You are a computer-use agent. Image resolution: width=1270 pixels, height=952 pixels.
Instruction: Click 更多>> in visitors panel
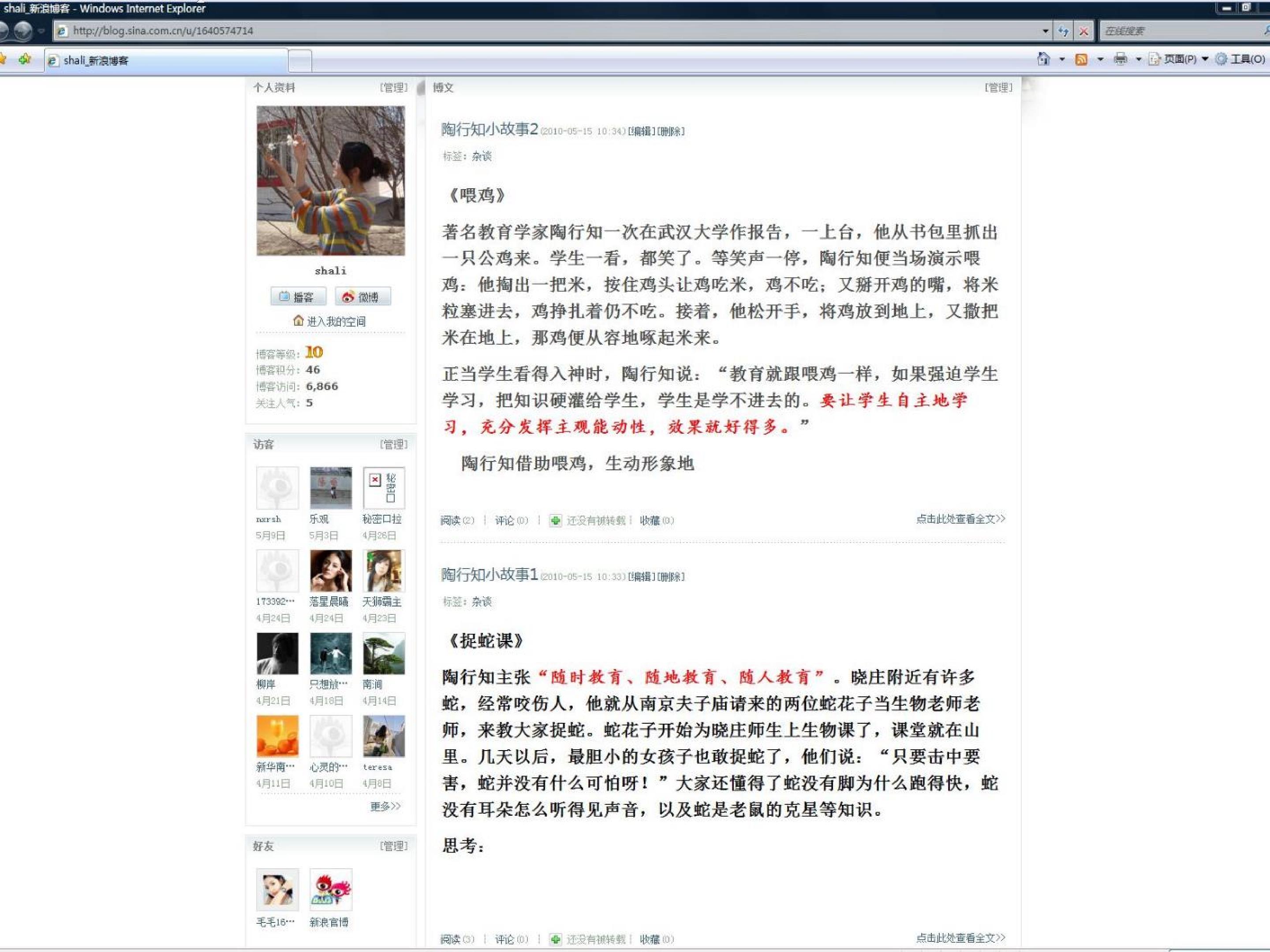(385, 806)
